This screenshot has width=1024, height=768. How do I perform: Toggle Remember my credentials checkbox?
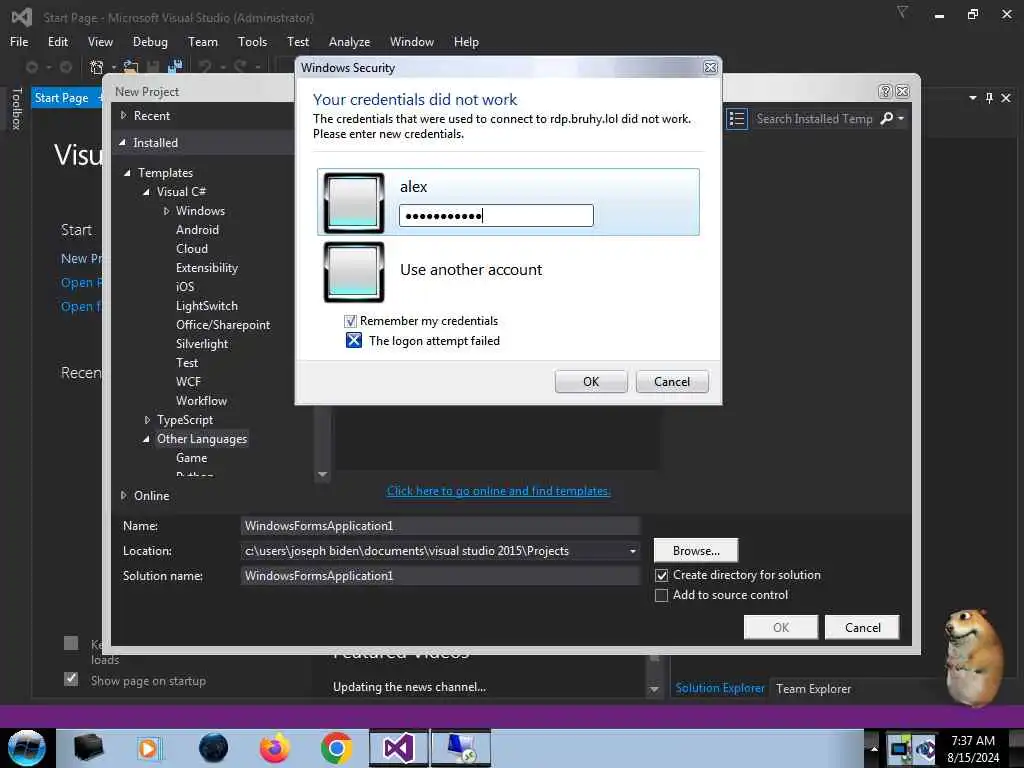pyautogui.click(x=350, y=321)
